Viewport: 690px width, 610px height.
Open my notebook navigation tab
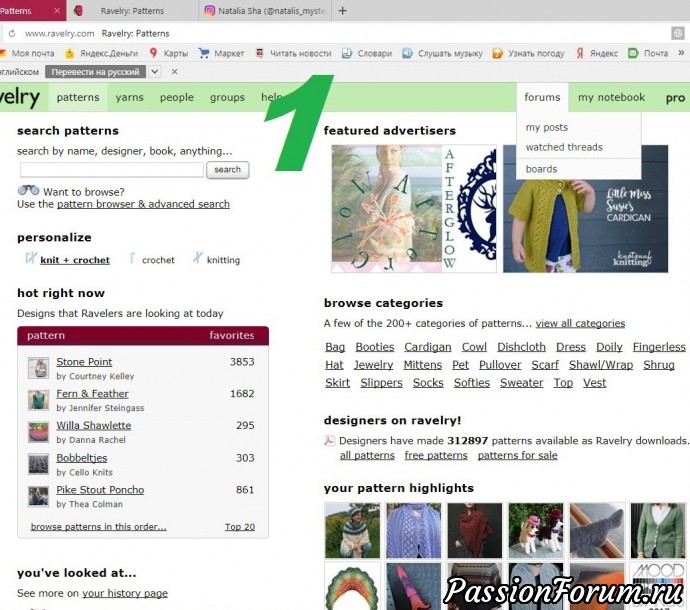pyautogui.click(x=611, y=97)
